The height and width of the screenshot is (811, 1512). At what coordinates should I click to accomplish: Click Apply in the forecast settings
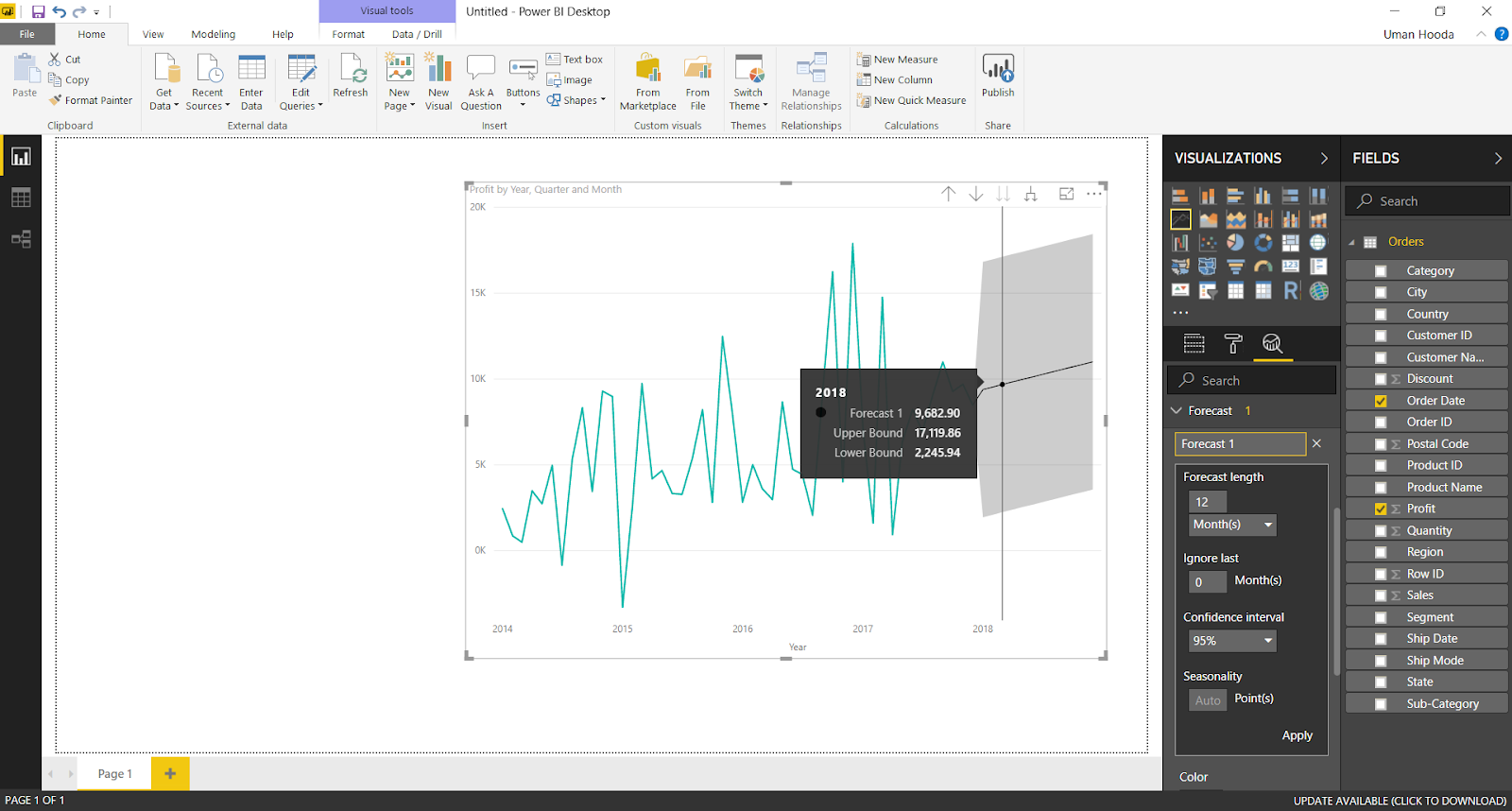point(1297,735)
